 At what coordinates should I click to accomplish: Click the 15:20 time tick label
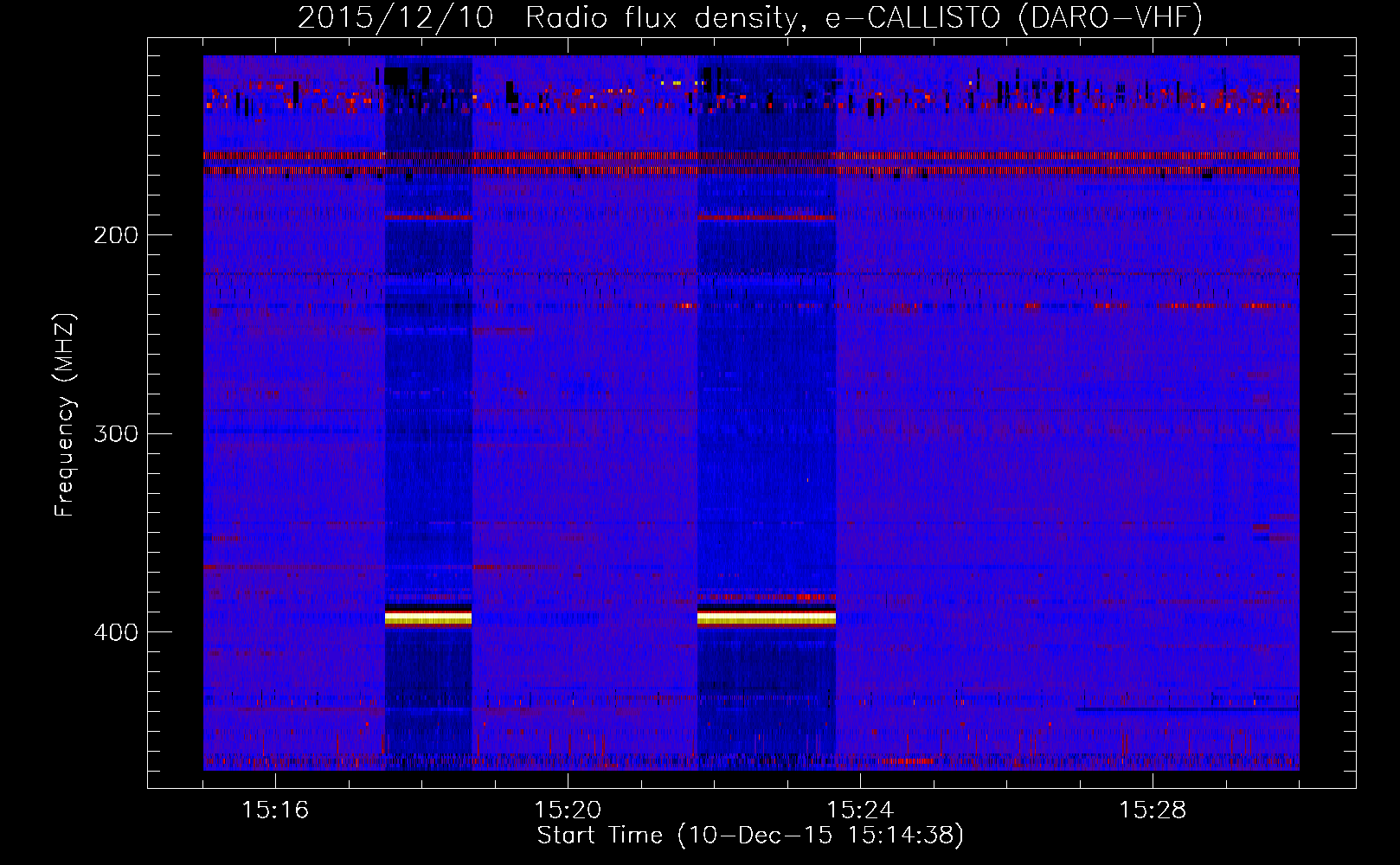(x=568, y=811)
